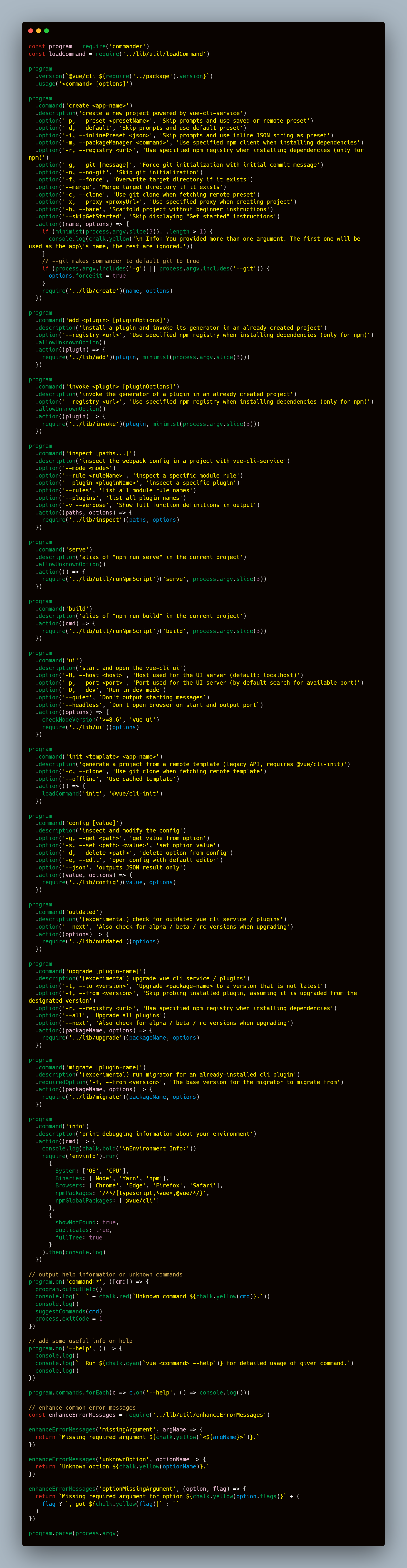Click the '-e, --edit' option line

(129, 860)
